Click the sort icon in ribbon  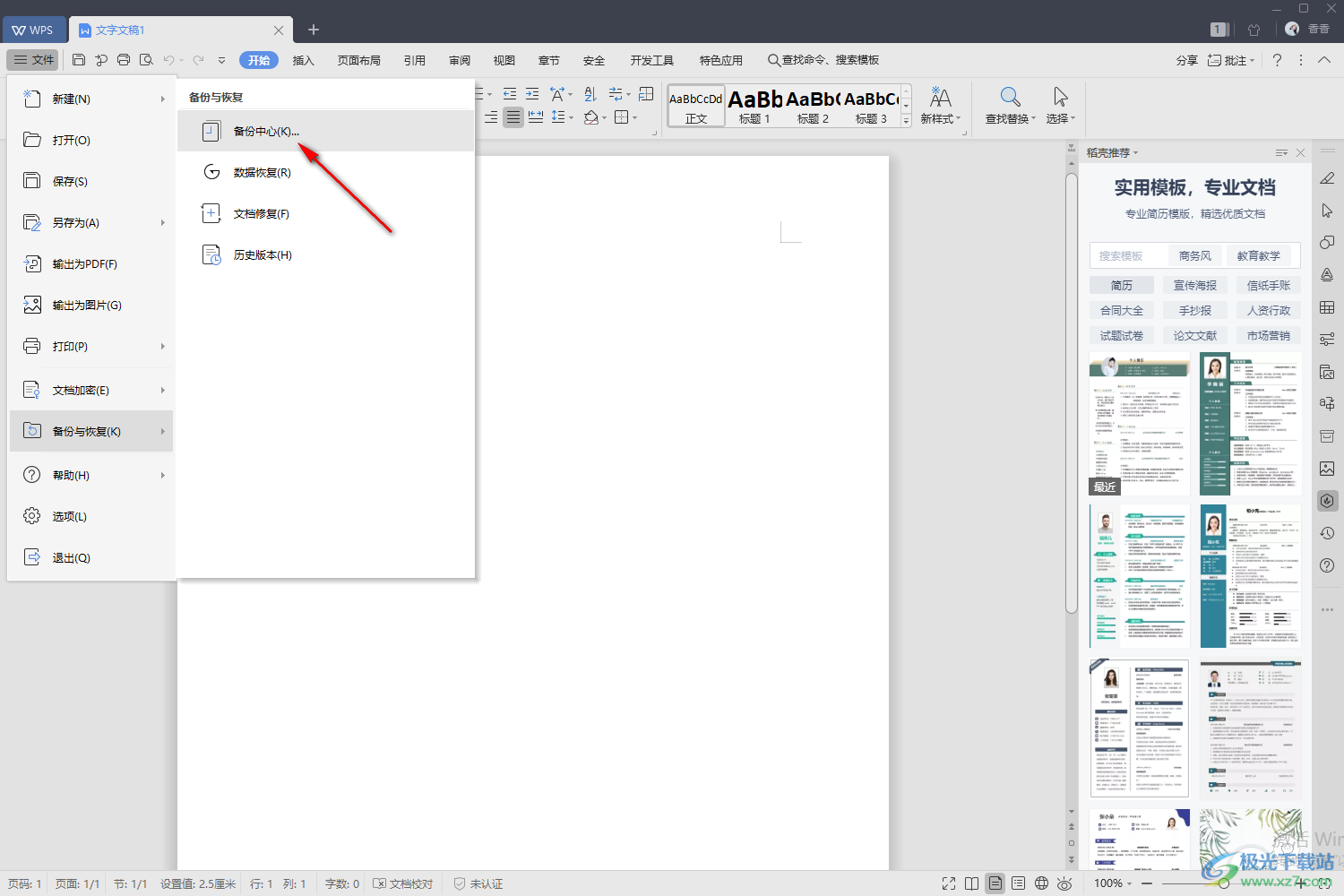tap(590, 94)
